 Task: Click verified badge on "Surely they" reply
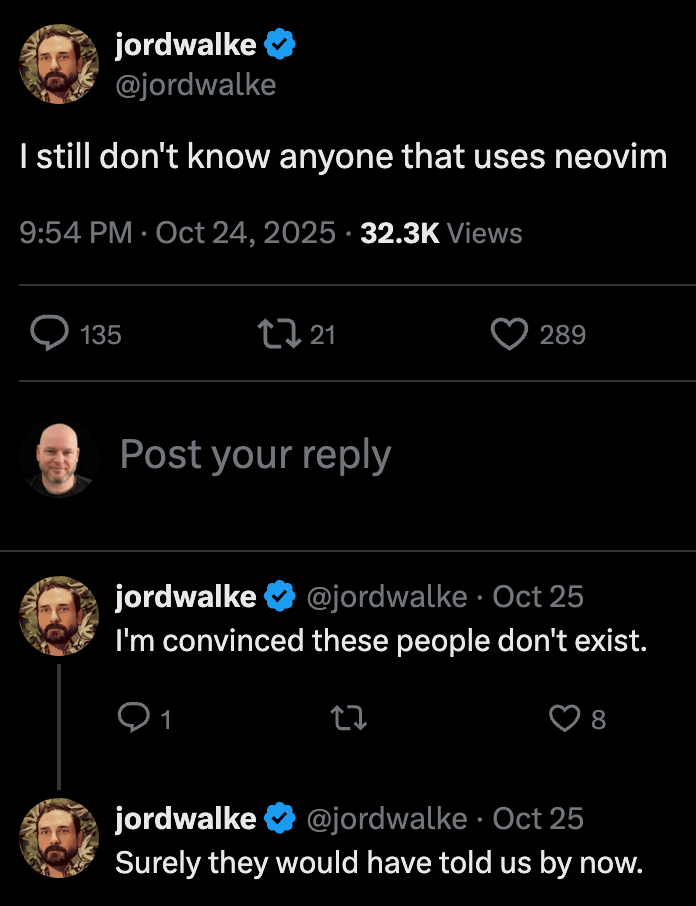point(279,819)
